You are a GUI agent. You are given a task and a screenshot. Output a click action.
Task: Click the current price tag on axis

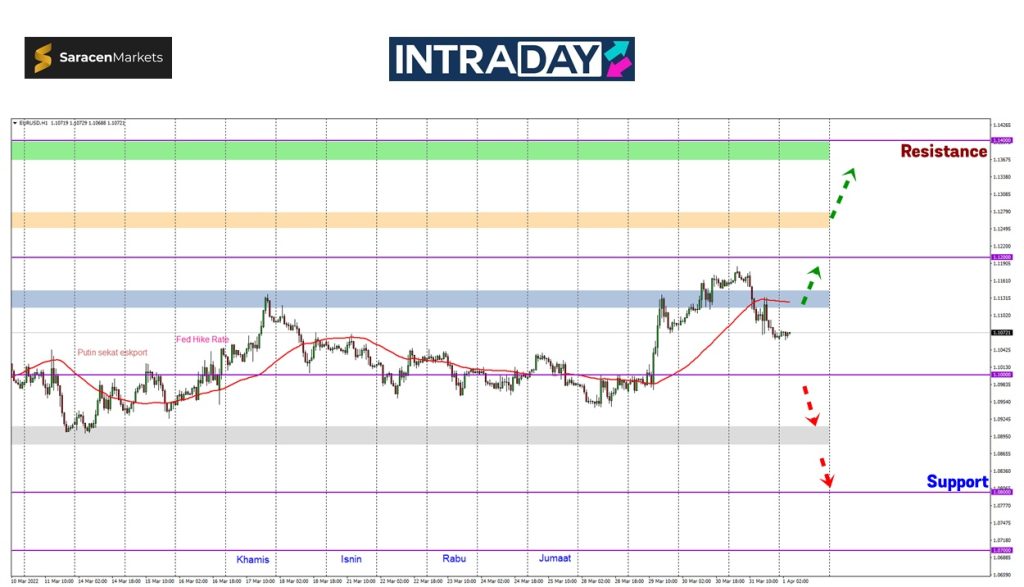998,332
